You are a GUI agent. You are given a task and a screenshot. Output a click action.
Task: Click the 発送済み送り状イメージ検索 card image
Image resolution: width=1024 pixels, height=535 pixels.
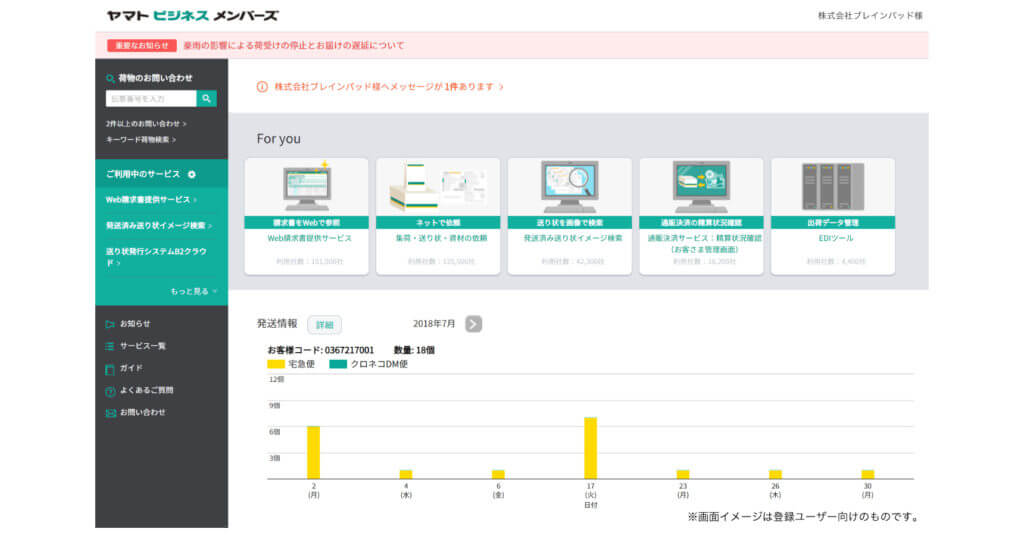click(569, 187)
